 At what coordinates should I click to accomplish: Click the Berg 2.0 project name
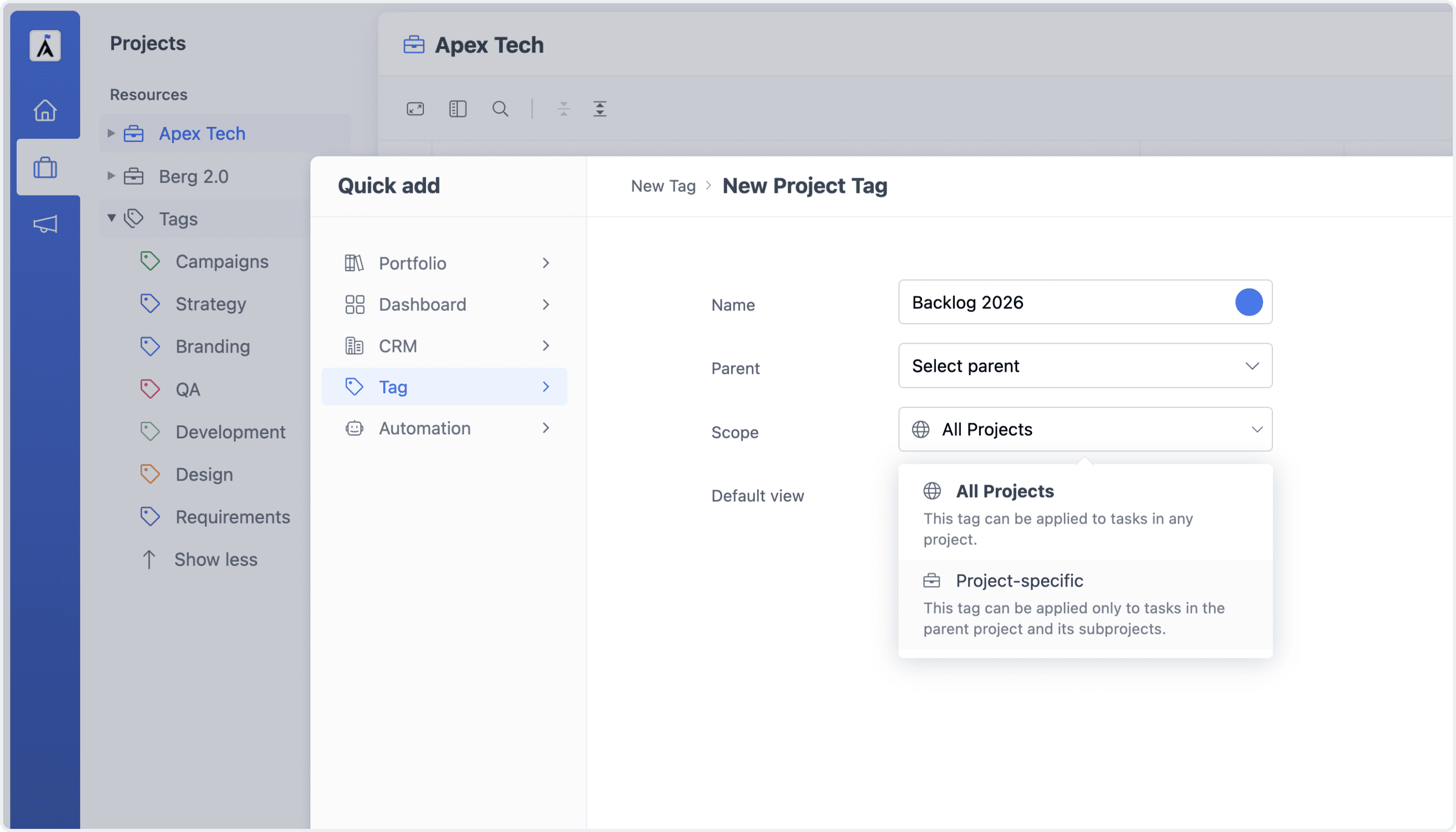tap(193, 177)
